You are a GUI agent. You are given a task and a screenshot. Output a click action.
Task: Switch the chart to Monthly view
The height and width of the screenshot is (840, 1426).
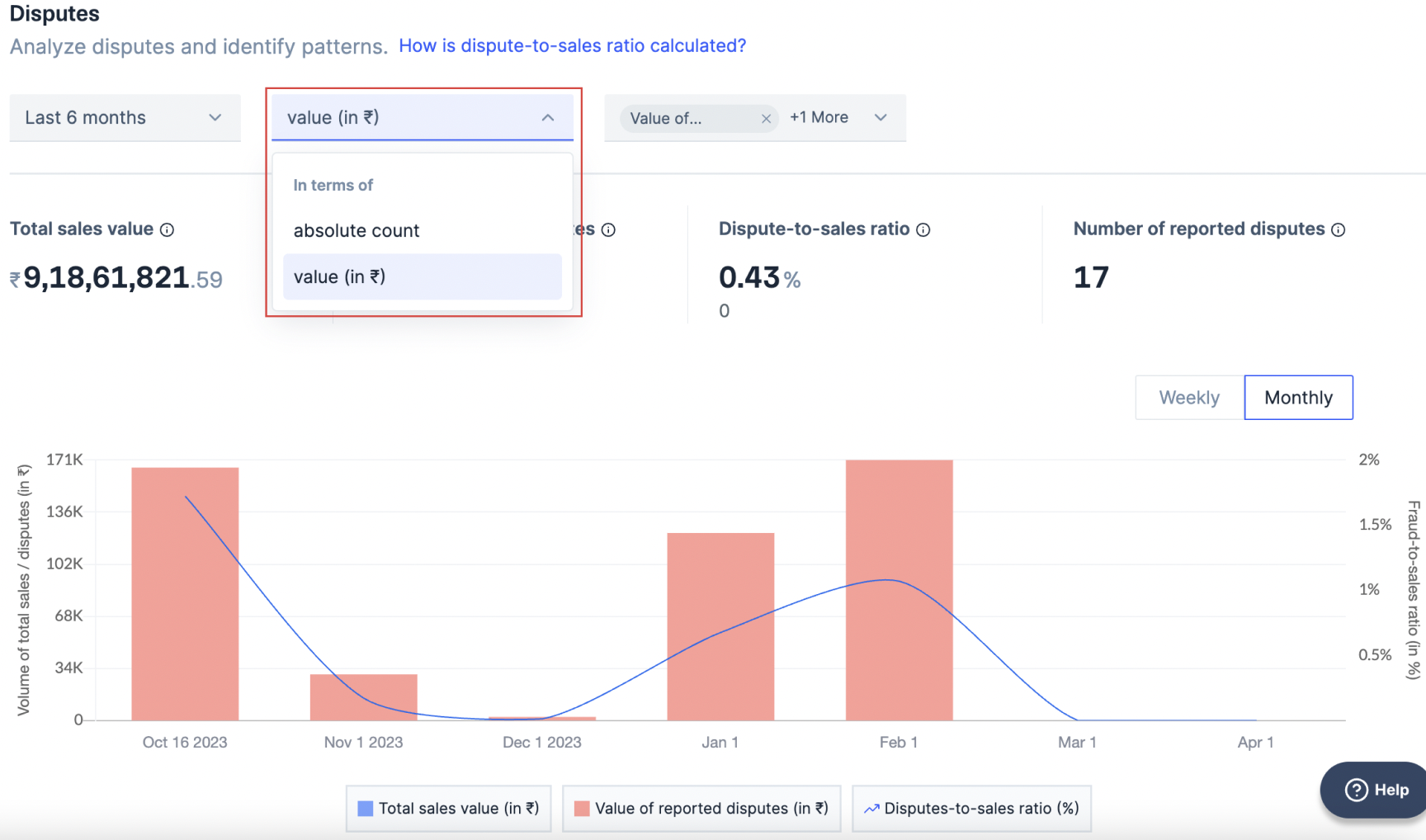pos(1299,398)
